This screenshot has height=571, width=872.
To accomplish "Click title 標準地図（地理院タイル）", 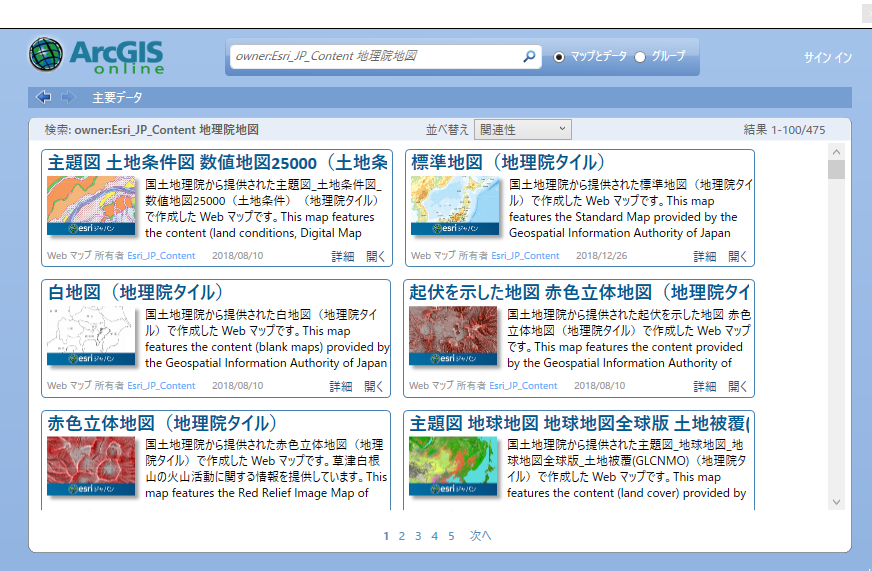I will click(x=508, y=162).
